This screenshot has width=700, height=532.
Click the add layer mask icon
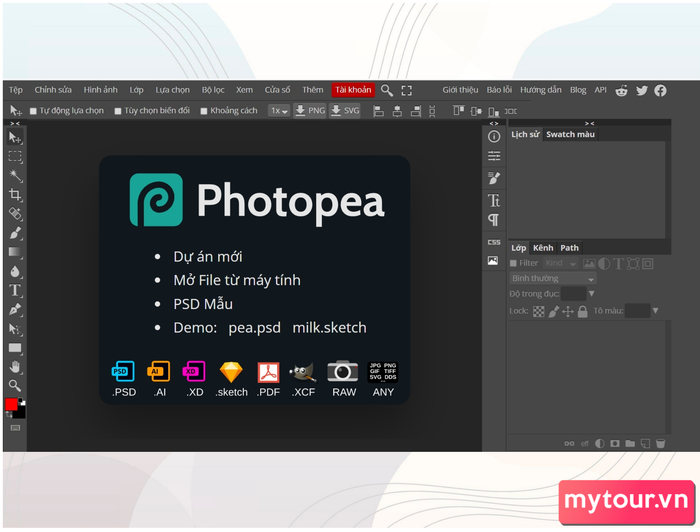[x=615, y=444]
